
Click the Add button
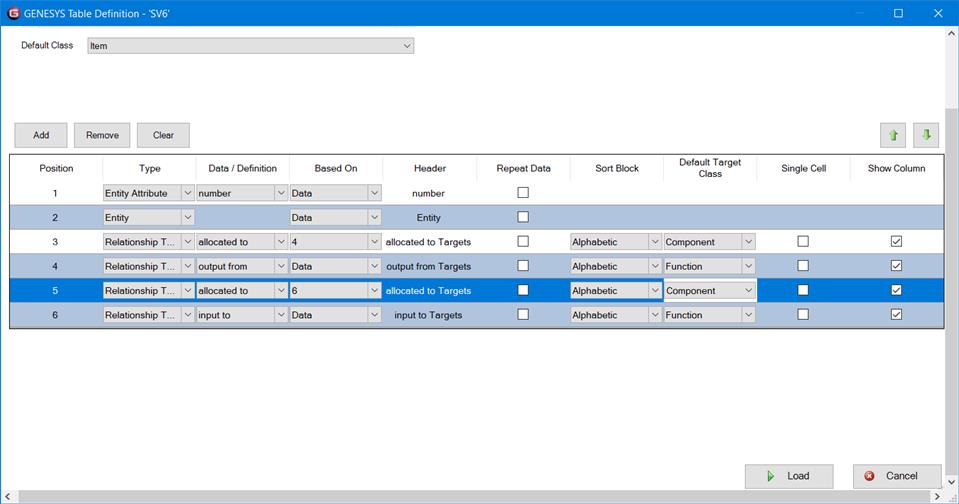tap(41, 135)
